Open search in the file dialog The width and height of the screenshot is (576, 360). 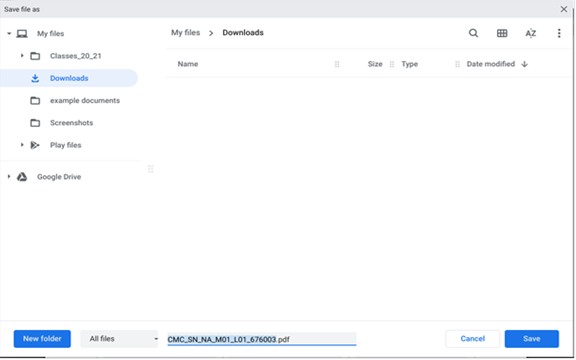coord(473,33)
